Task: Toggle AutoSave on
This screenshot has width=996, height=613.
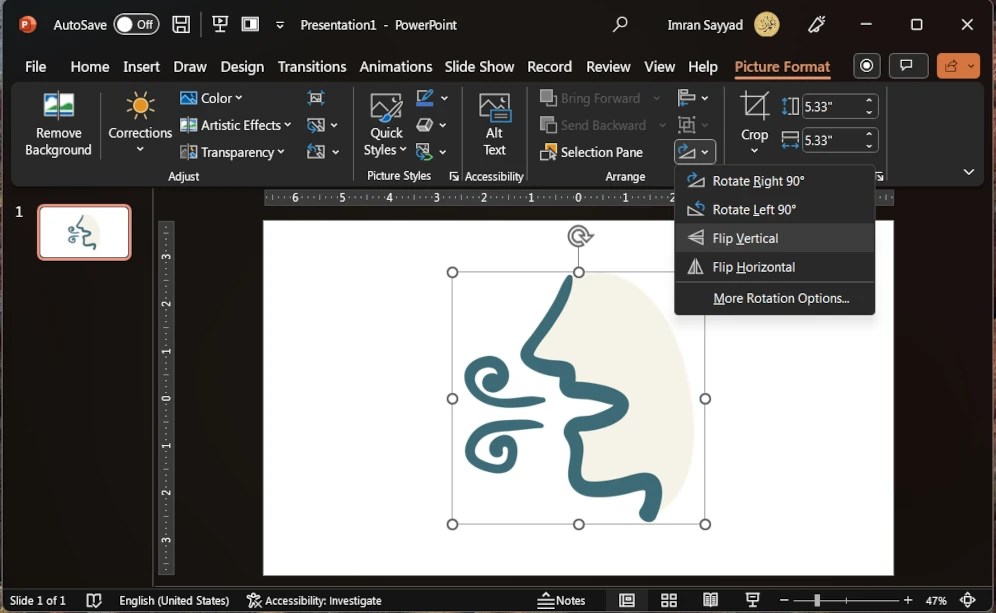Action: point(137,24)
